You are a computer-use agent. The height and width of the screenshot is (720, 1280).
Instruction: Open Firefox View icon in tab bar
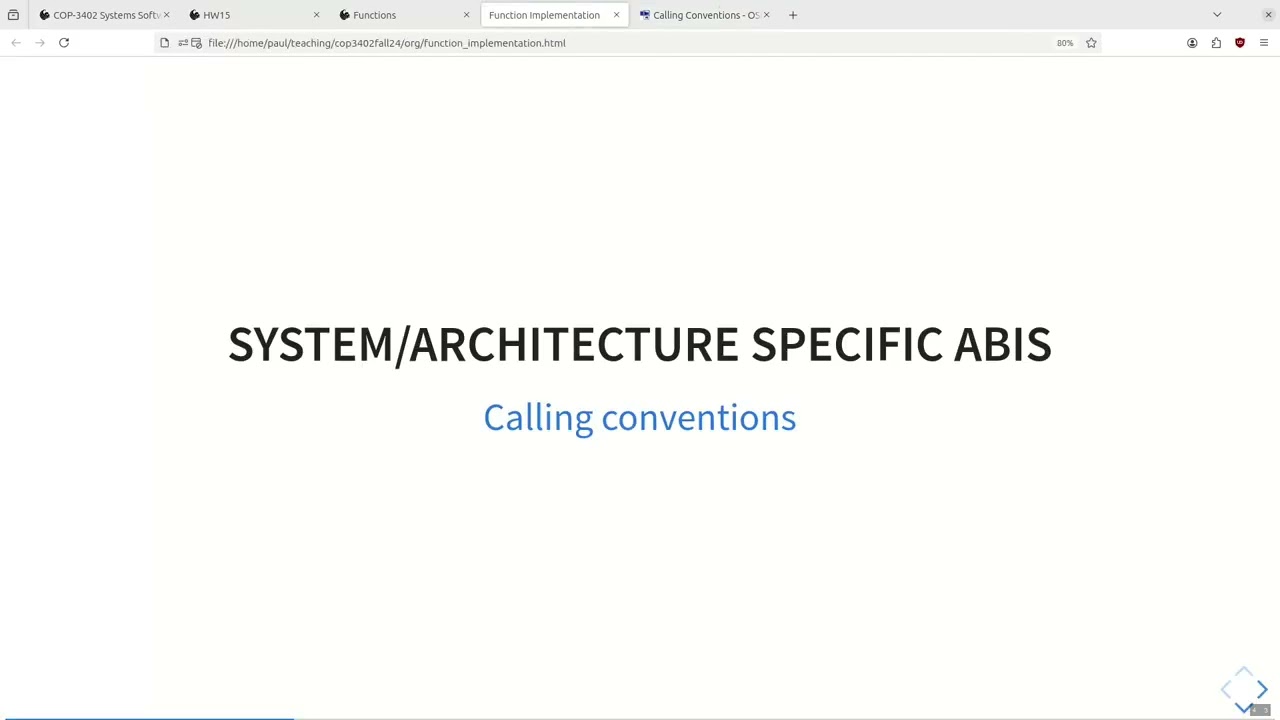click(13, 15)
